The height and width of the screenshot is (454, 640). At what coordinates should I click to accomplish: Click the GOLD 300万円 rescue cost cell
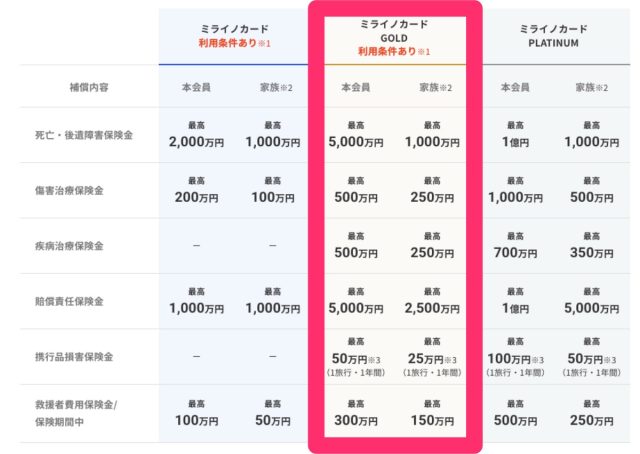(x=356, y=411)
